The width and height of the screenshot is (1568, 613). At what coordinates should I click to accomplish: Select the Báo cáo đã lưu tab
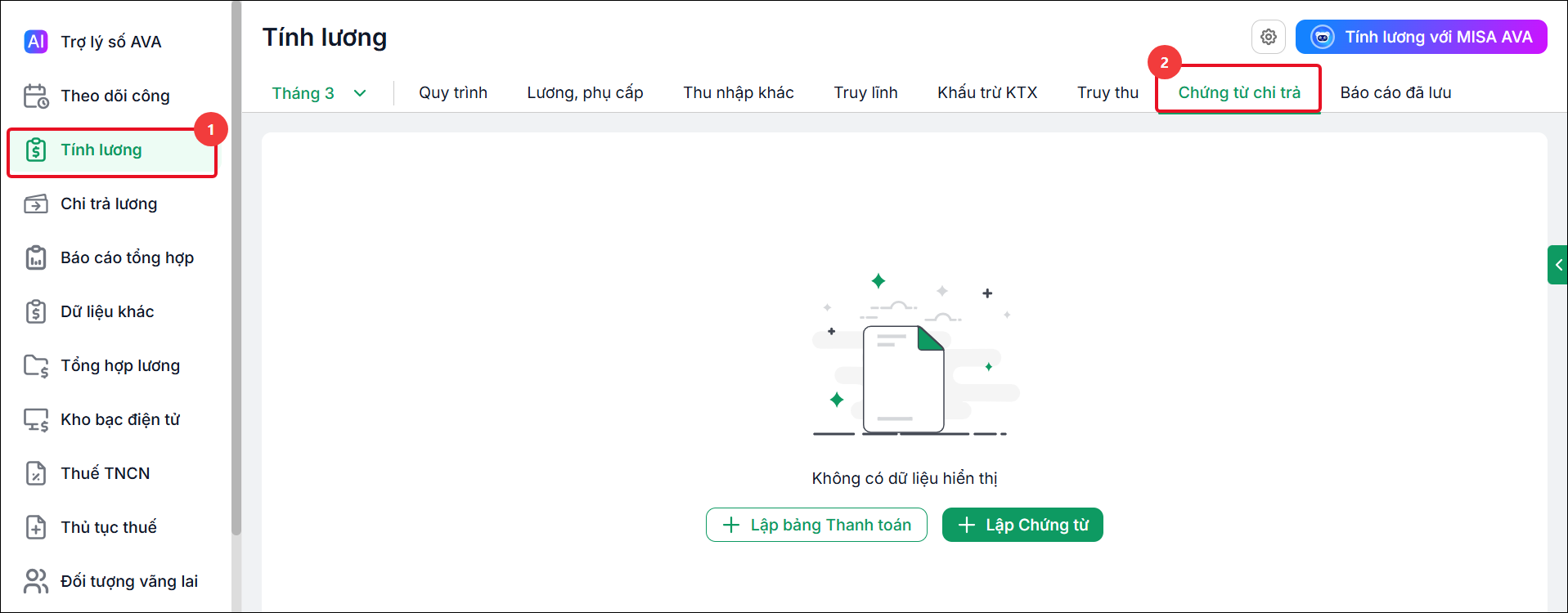1395,93
